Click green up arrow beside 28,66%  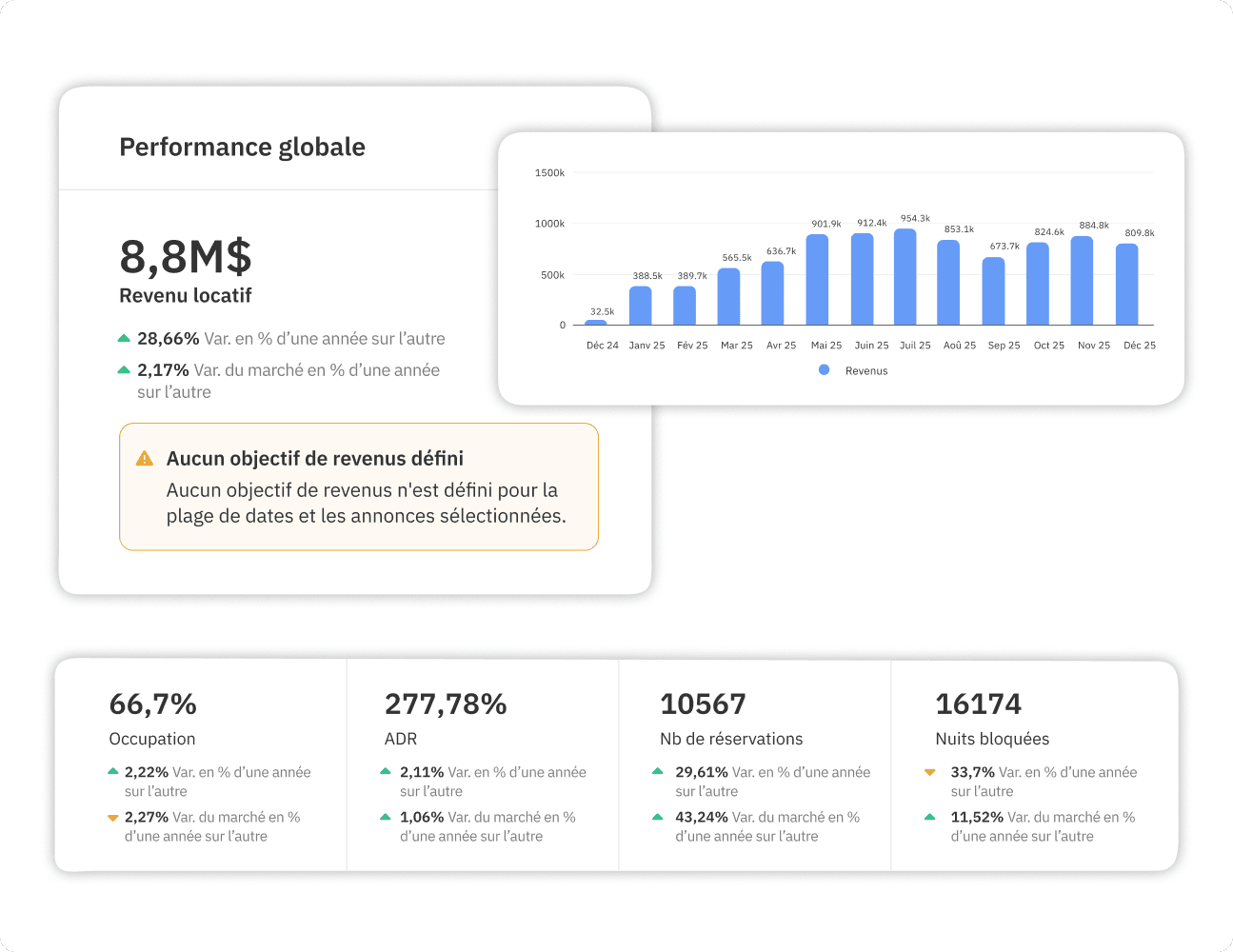tap(124, 339)
